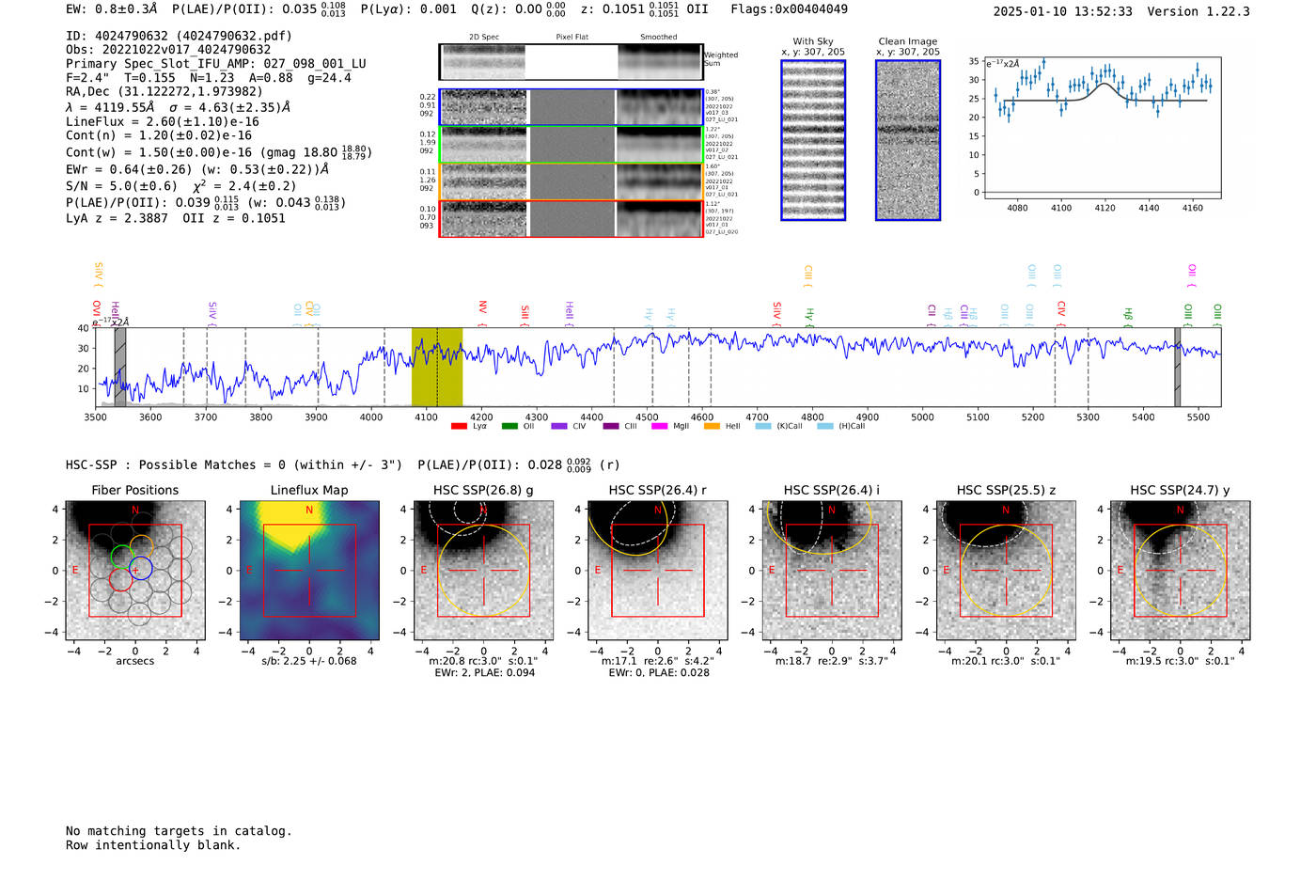Click the HeII orange legend swatch
The height and width of the screenshot is (896, 1316).
[x=712, y=427]
